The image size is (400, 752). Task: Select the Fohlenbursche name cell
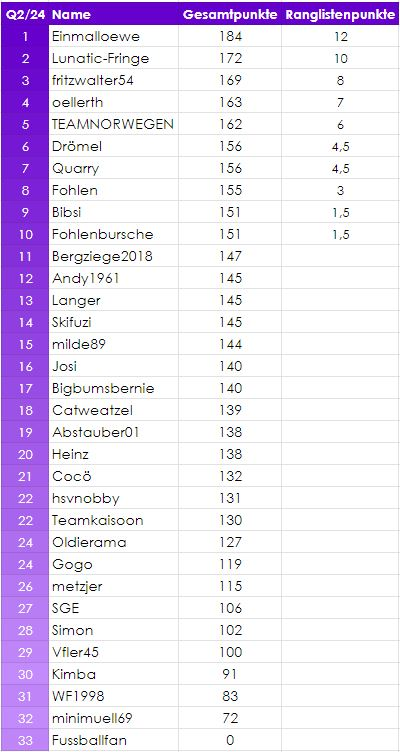(x=114, y=235)
